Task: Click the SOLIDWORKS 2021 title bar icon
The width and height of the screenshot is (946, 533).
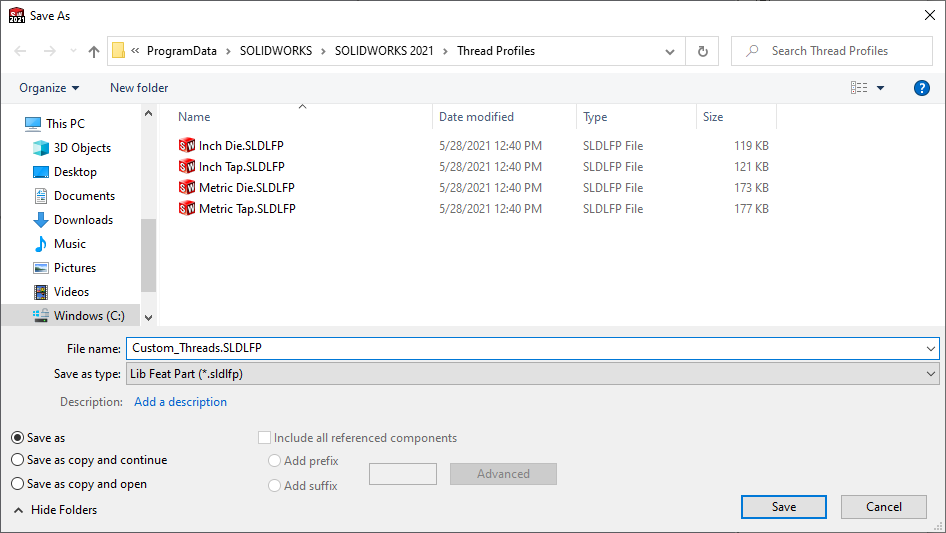Action: click(17, 16)
